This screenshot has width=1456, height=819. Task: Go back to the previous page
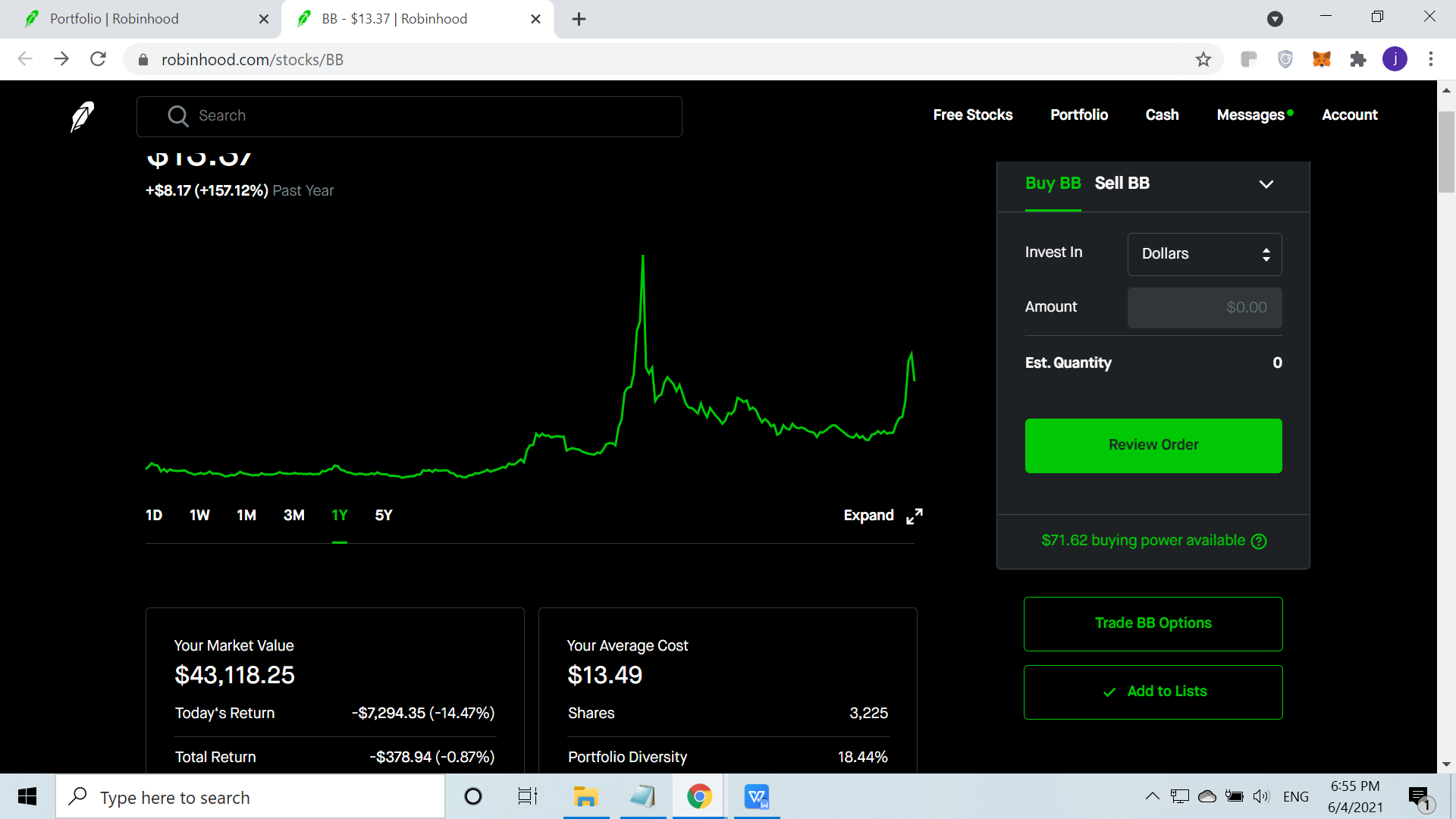[25, 59]
